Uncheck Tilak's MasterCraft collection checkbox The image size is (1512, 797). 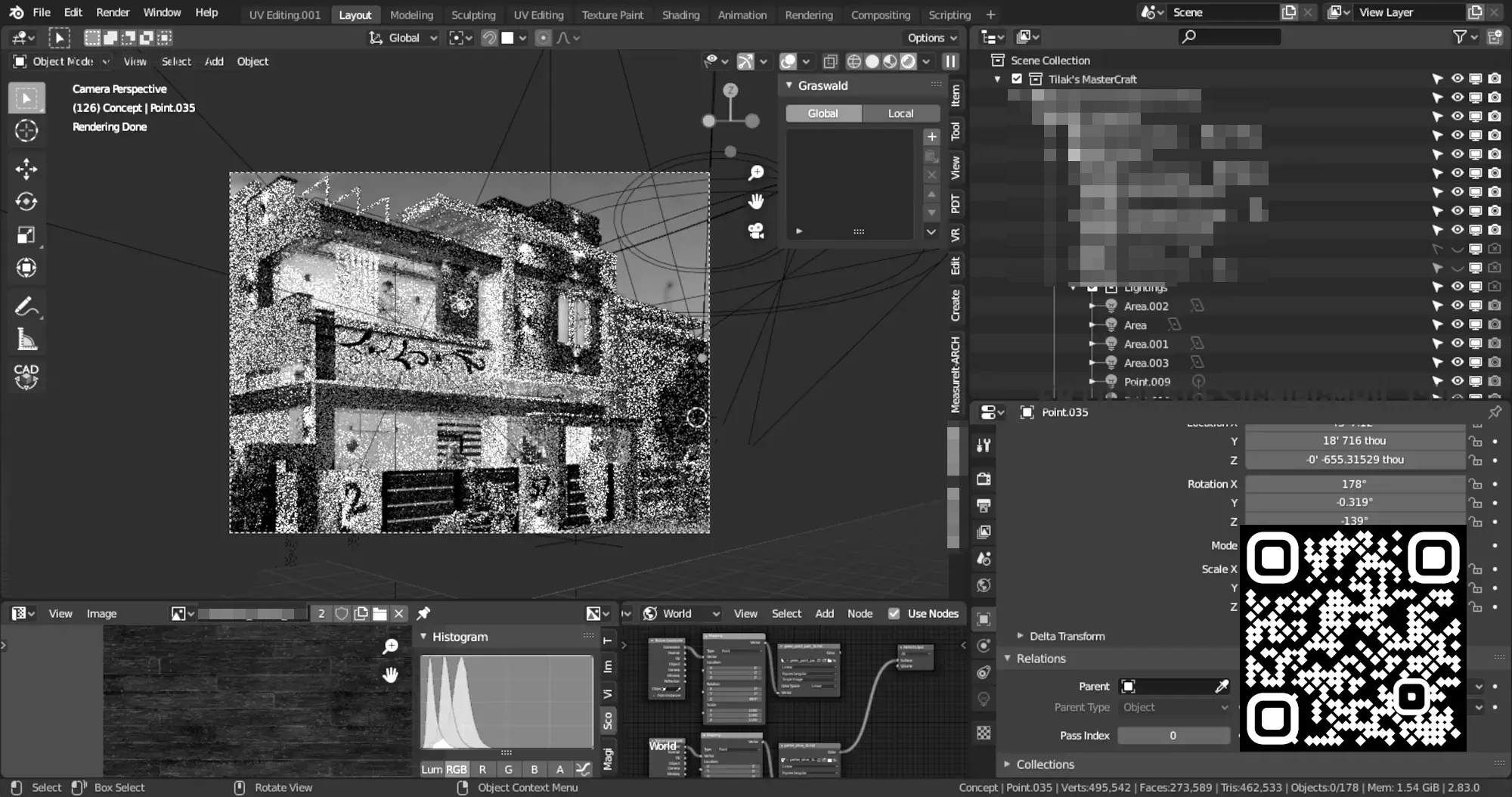click(1017, 79)
